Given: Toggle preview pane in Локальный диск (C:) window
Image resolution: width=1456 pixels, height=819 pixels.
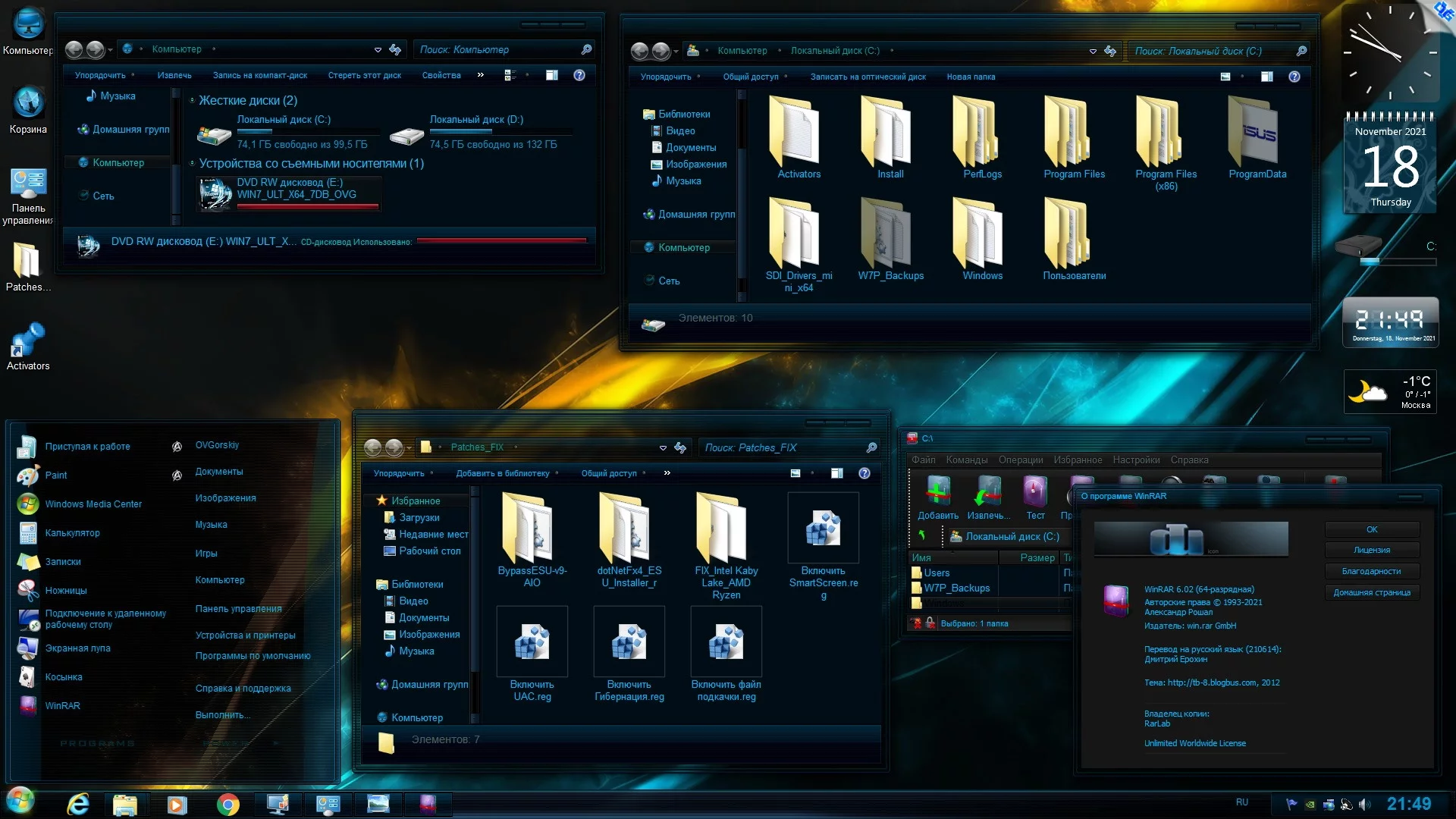Looking at the screenshot, I should (x=1266, y=77).
